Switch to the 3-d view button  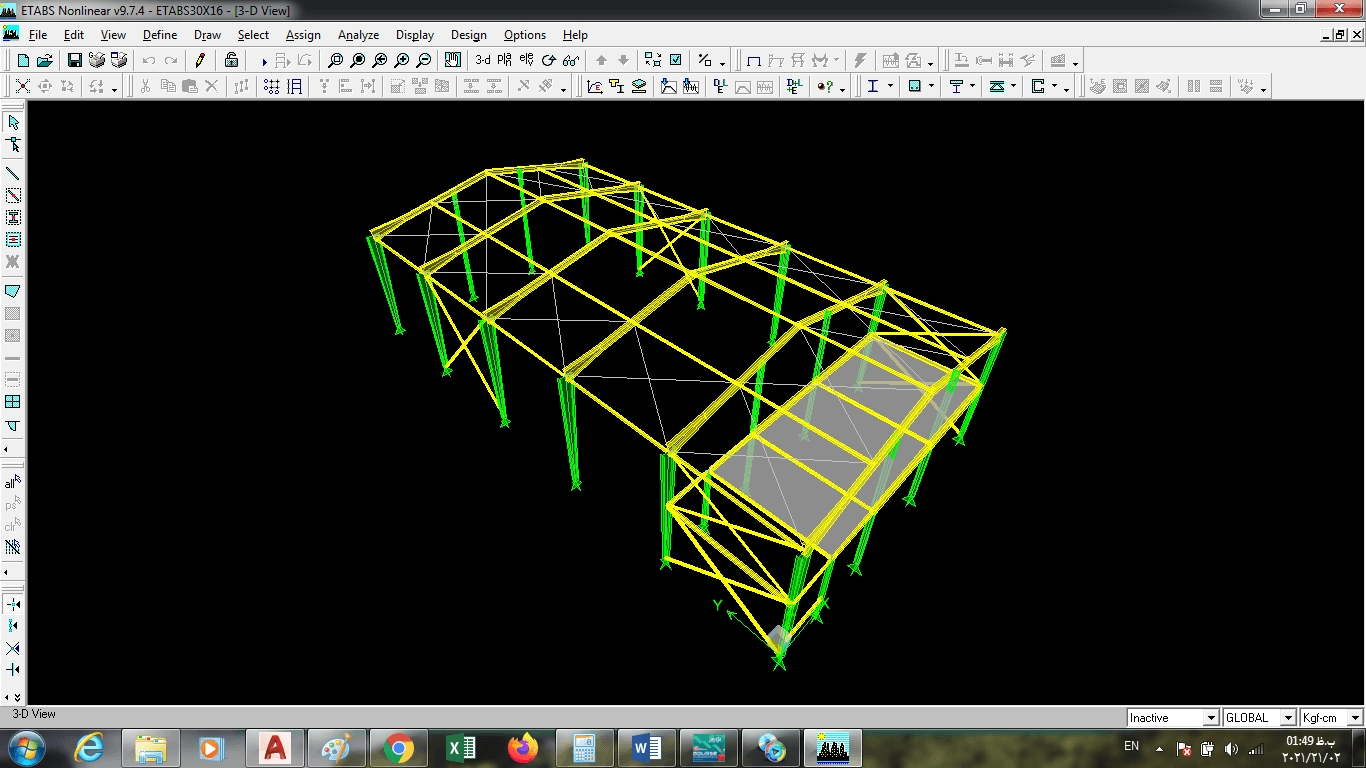point(483,60)
